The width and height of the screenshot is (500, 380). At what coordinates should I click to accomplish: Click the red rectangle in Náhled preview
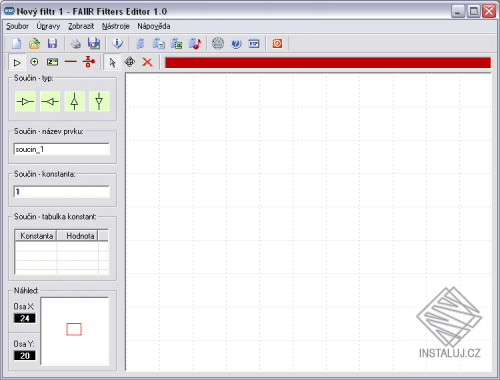[x=74, y=329]
